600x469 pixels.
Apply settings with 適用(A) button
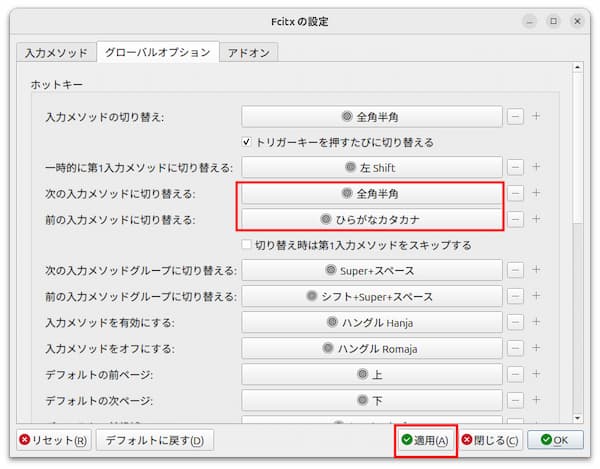click(426, 440)
